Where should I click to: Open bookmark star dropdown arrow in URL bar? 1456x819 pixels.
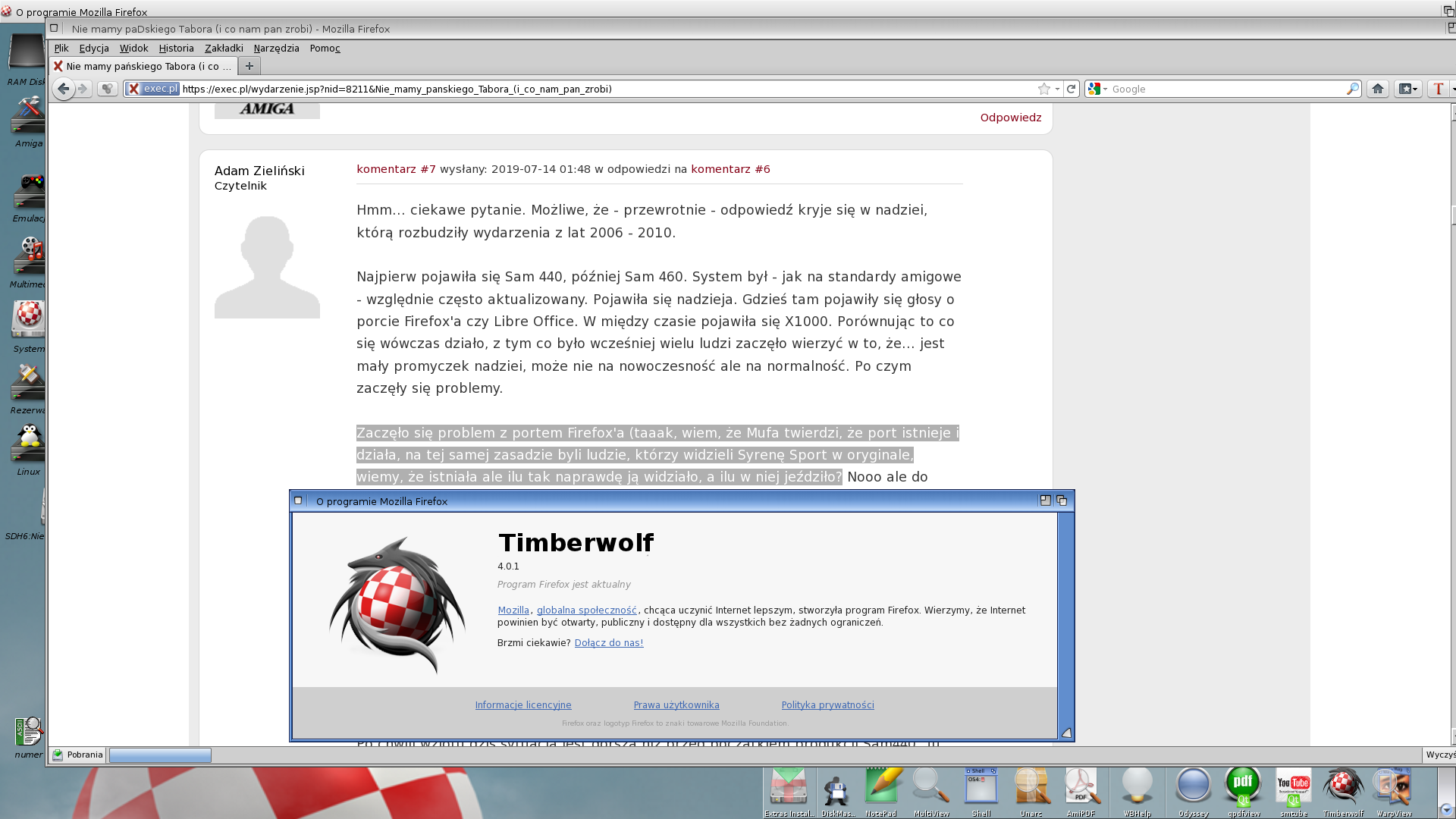click(x=1057, y=89)
